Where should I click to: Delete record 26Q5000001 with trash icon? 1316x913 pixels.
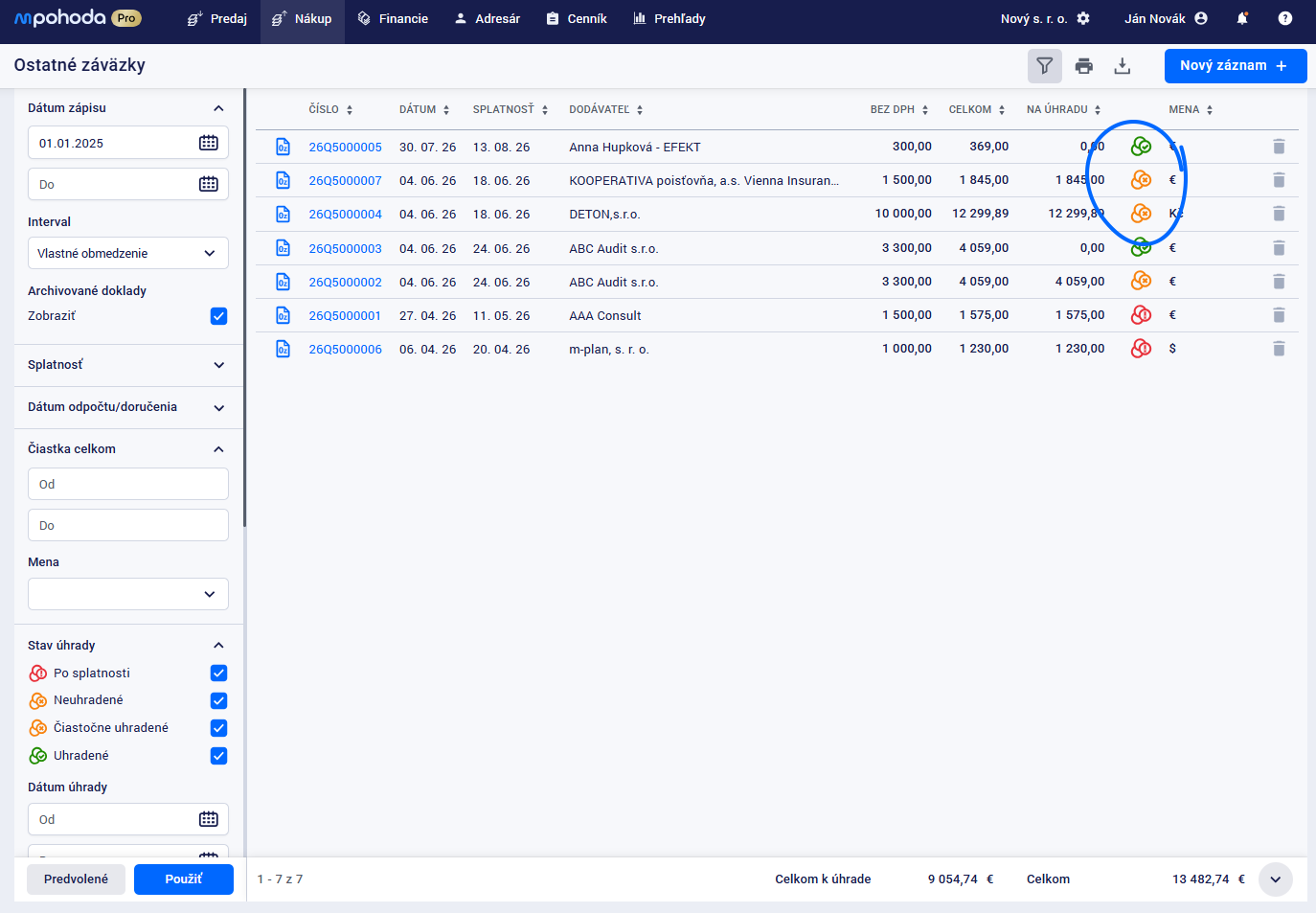(1279, 315)
